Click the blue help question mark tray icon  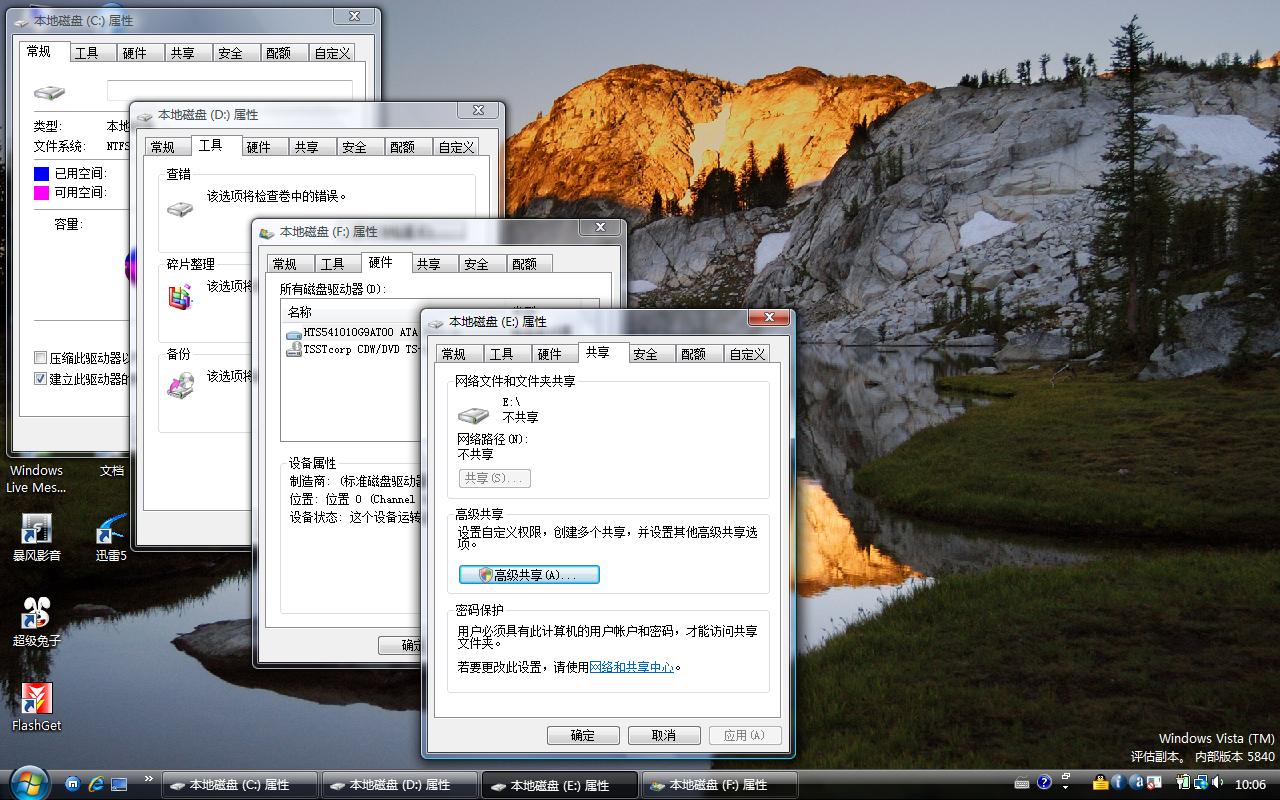1045,783
